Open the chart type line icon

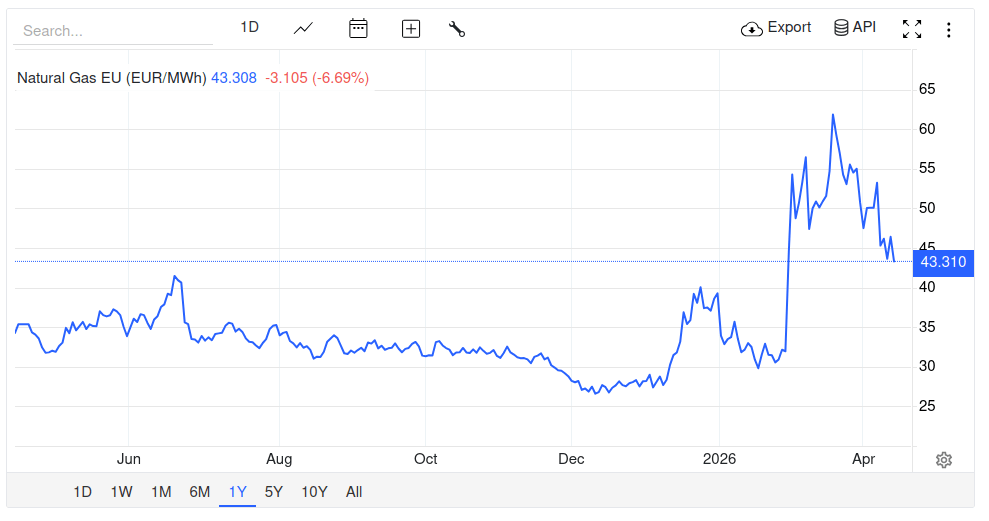coord(304,29)
